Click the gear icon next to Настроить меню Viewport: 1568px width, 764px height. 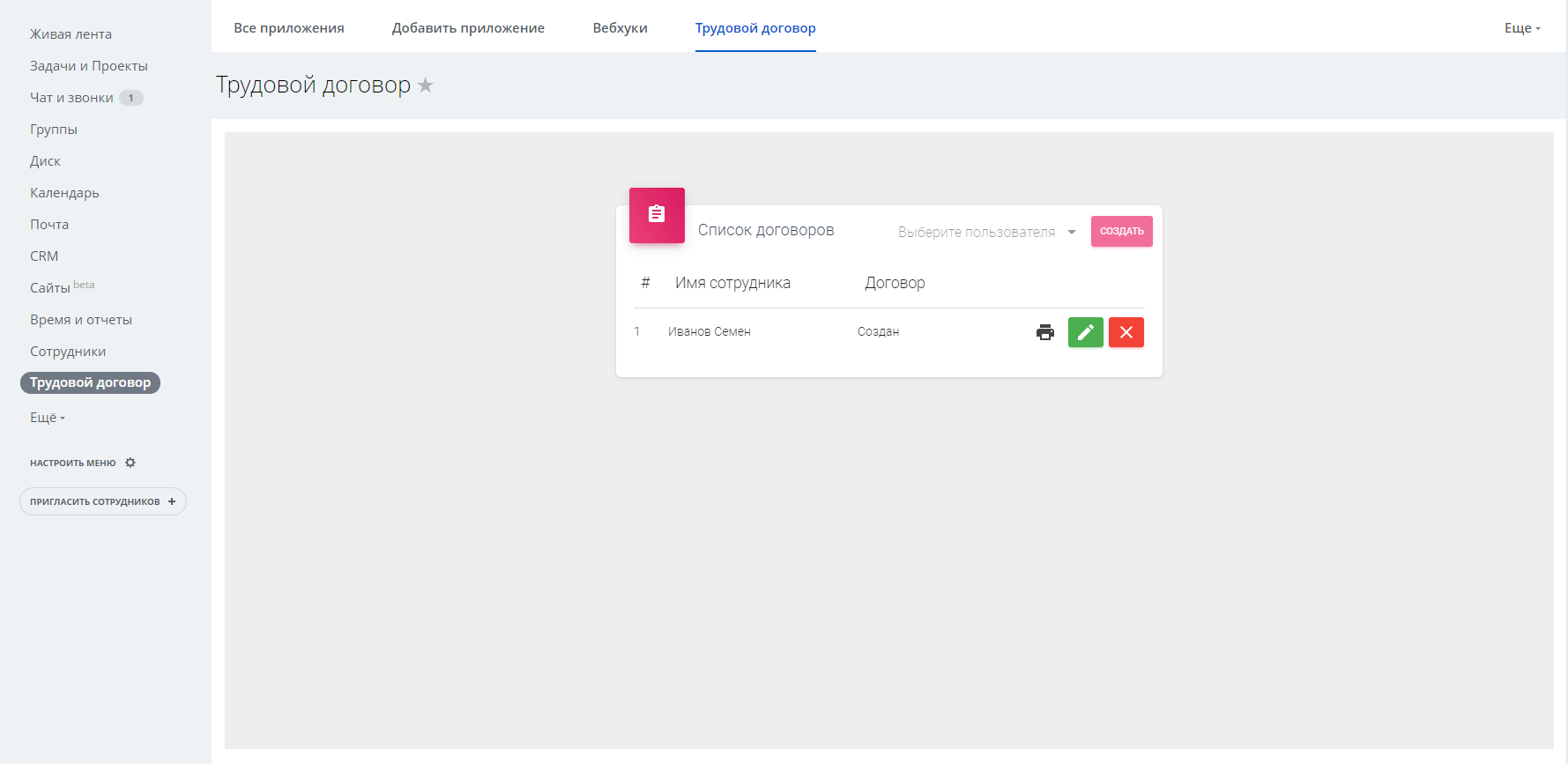pos(130,463)
